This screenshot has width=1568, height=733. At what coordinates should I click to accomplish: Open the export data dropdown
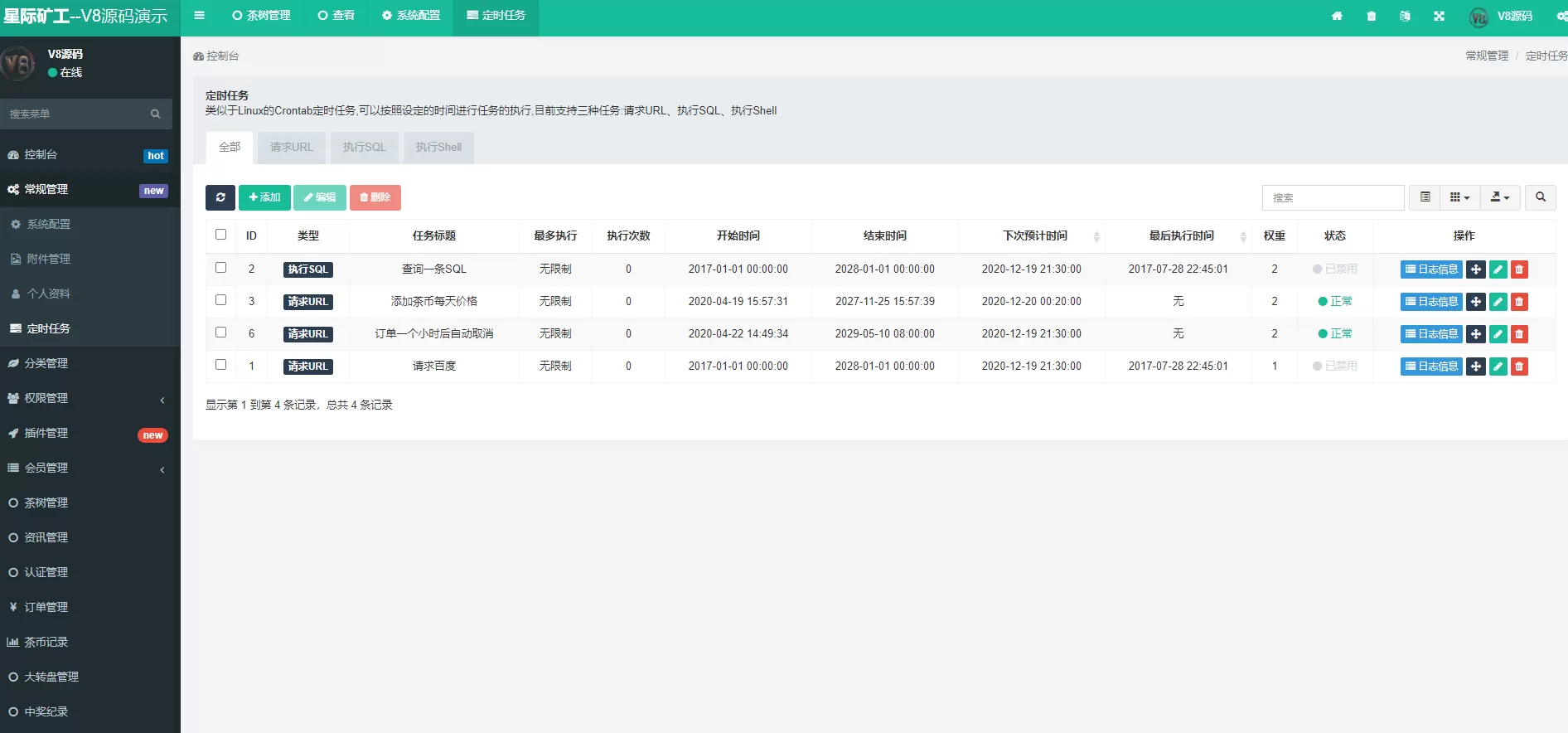click(1499, 197)
